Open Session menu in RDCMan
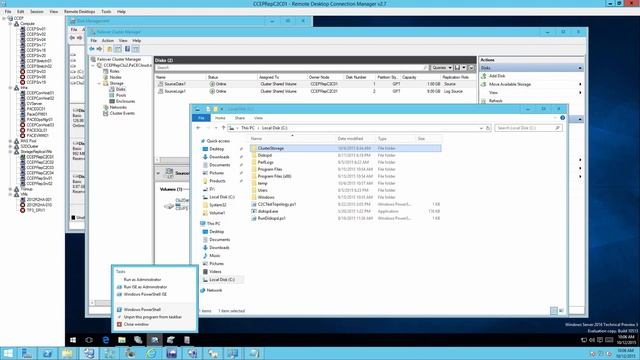The width and height of the screenshot is (640, 360). [x=37, y=12]
